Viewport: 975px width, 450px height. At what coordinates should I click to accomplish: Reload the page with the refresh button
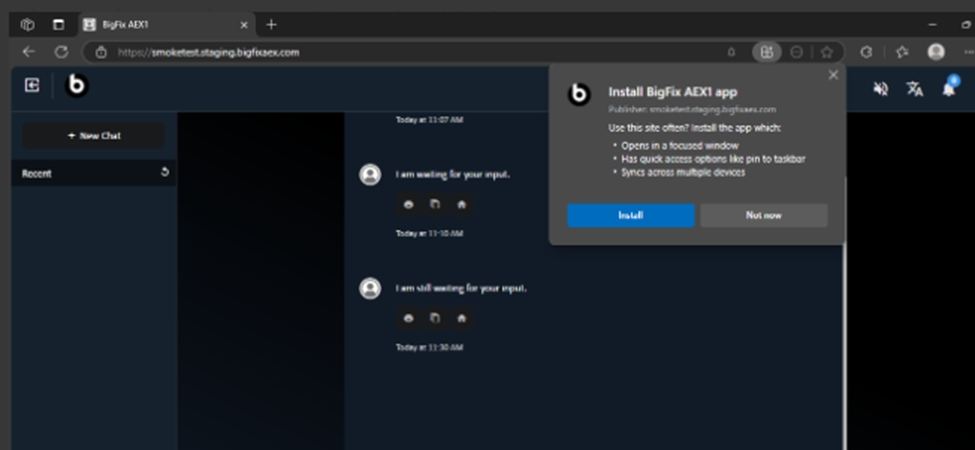click(x=61, y=52)
